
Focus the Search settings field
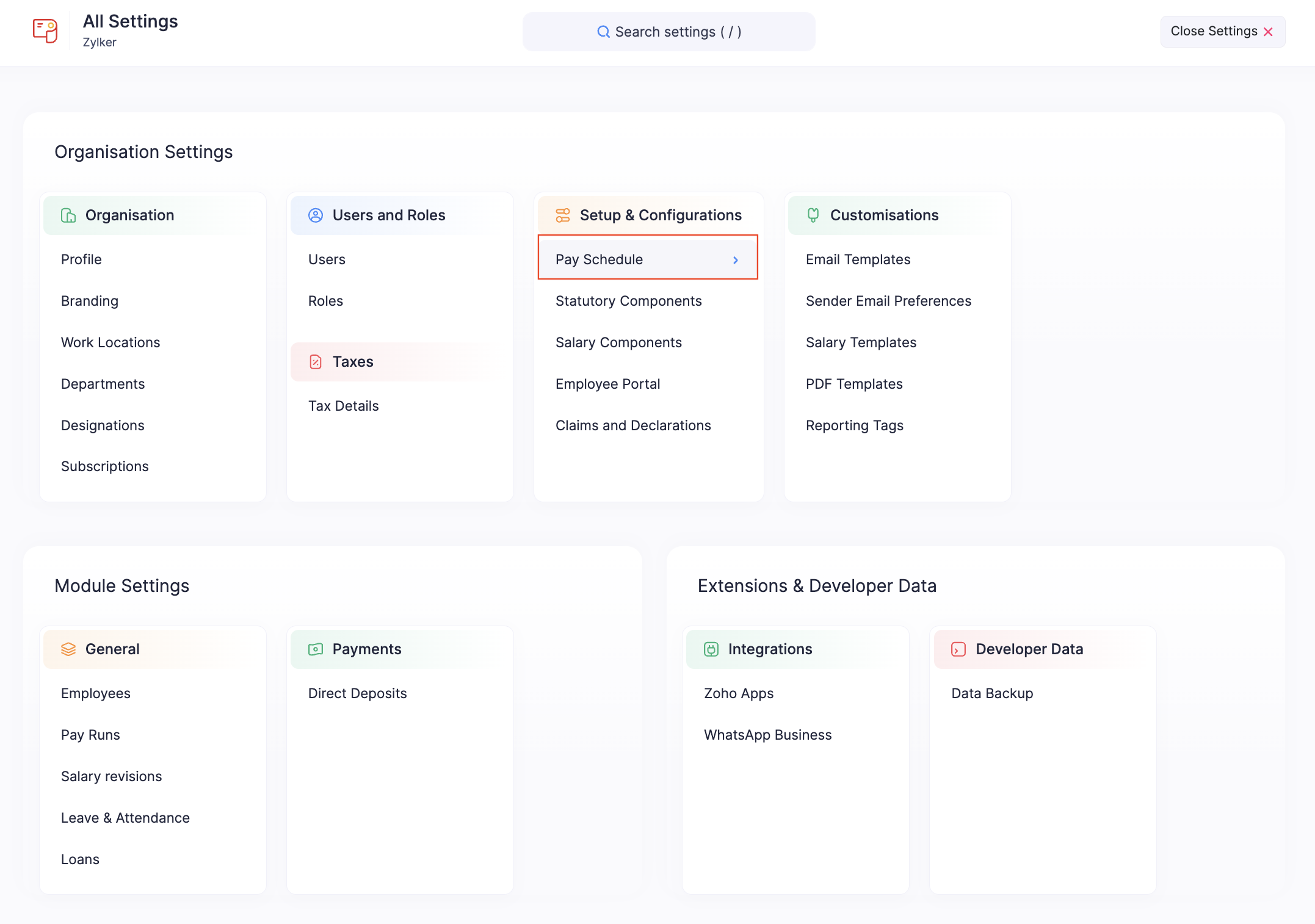678,32
